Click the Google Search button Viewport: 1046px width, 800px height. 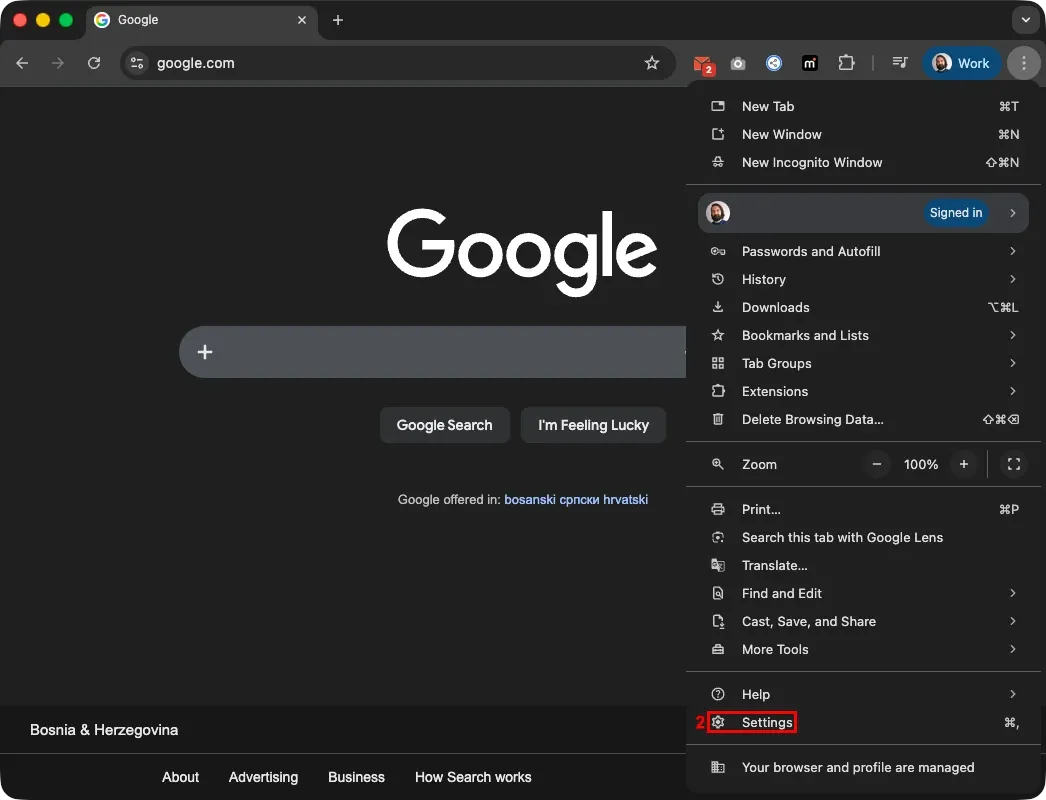[x=444, y=425]
